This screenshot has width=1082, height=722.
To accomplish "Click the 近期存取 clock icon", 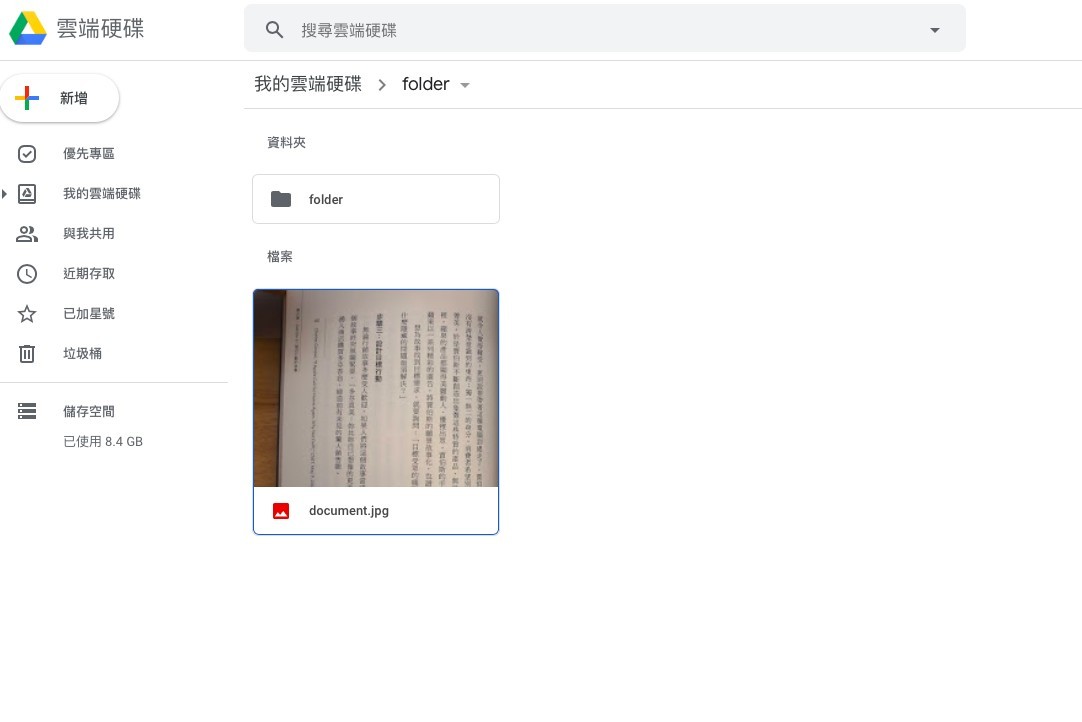I will click(27, 274).
